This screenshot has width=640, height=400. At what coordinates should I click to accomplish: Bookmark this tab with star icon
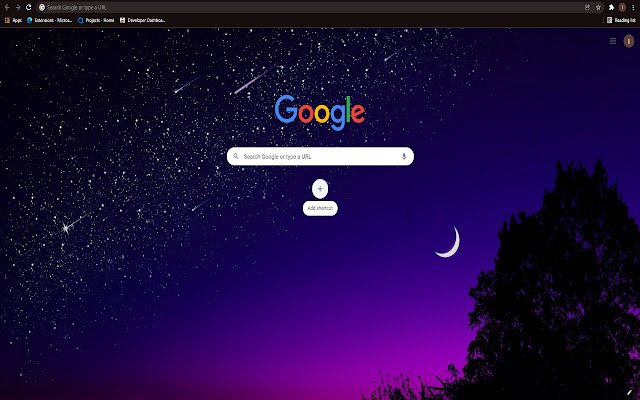(598, 7)
